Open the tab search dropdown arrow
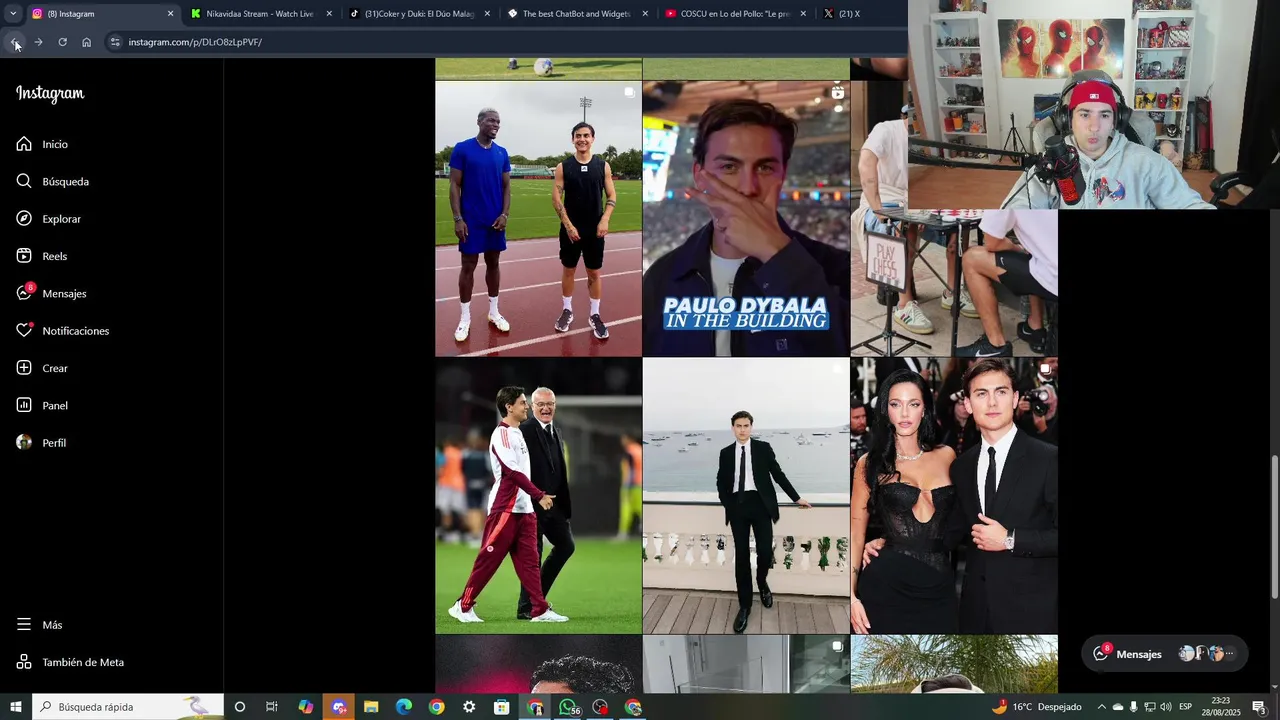Image resolution: width=1280 pixels, height=720 pixels. click(x=12, y=14)
